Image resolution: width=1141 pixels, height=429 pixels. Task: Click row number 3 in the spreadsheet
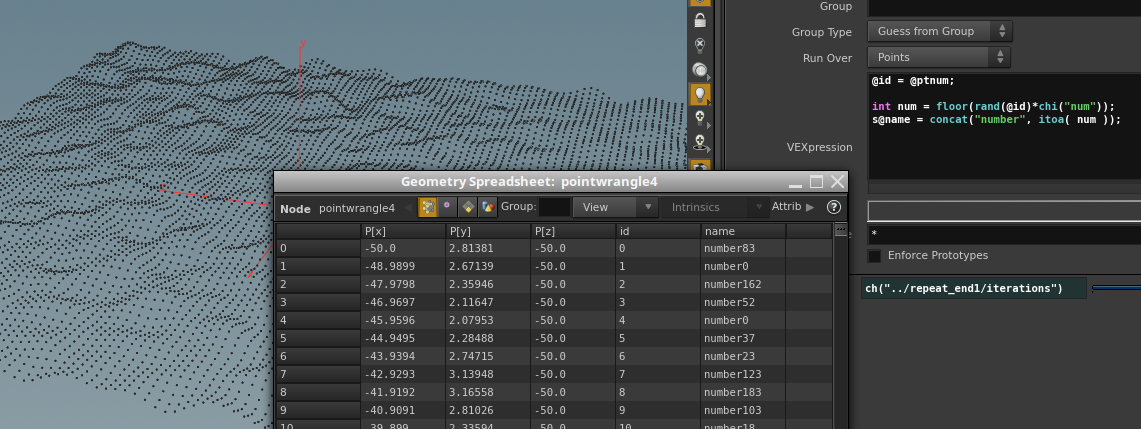318,302
